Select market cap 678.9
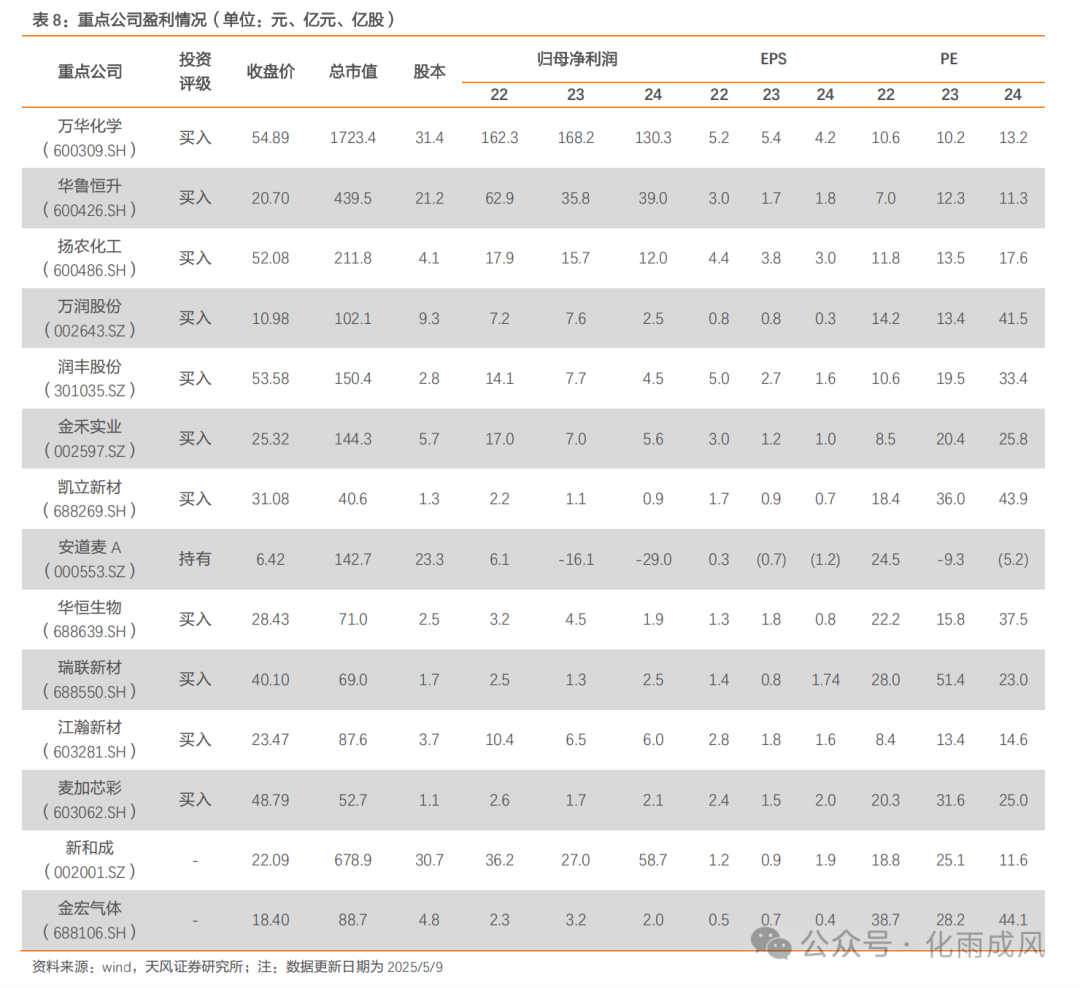Image resolution: width=1080 pixels, height=988 pixels. click(x=353, y=860)
